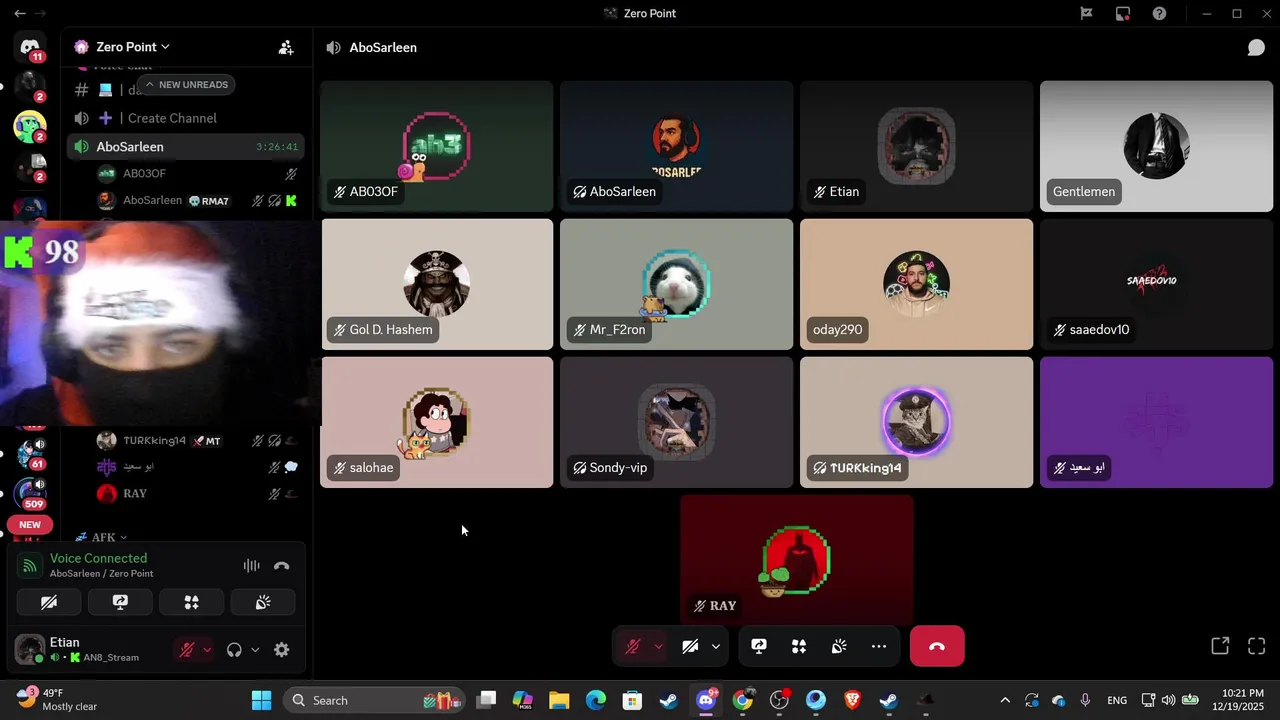1280x720 pixels.
Task: Focus the Sondy-vip video tile
Action: [x=676, y=422]
